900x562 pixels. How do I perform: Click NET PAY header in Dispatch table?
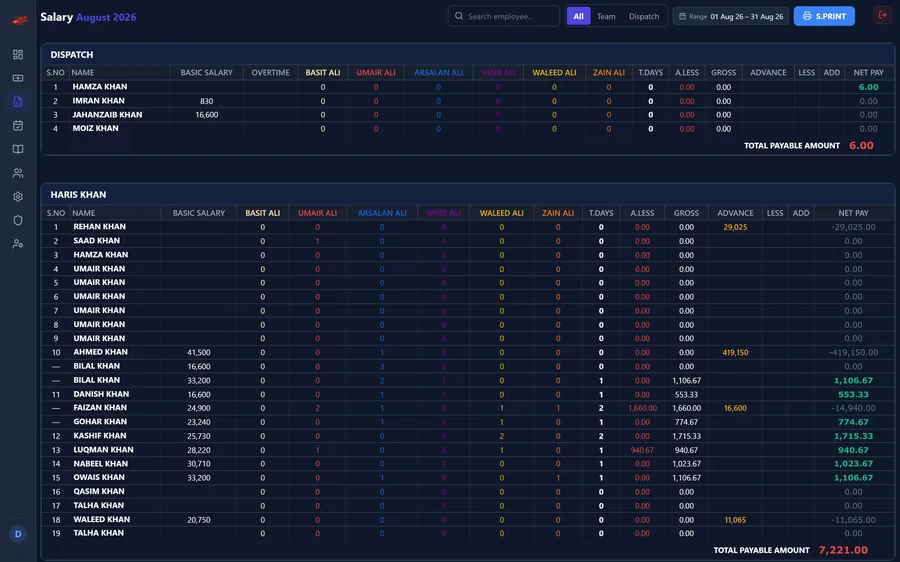pyautogui.click(x=868, y=72)
